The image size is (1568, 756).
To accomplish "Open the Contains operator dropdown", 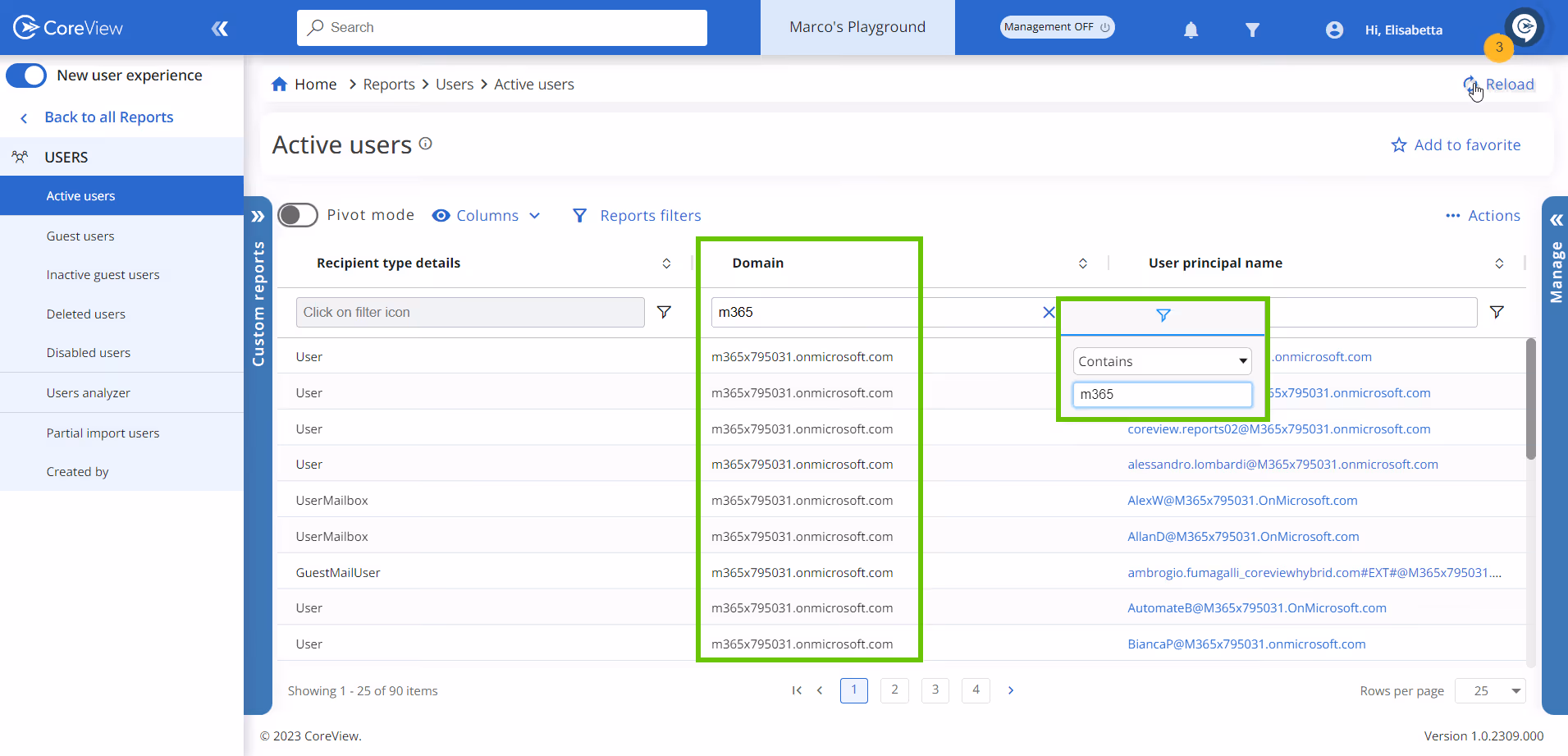I will pos(1162,361).
